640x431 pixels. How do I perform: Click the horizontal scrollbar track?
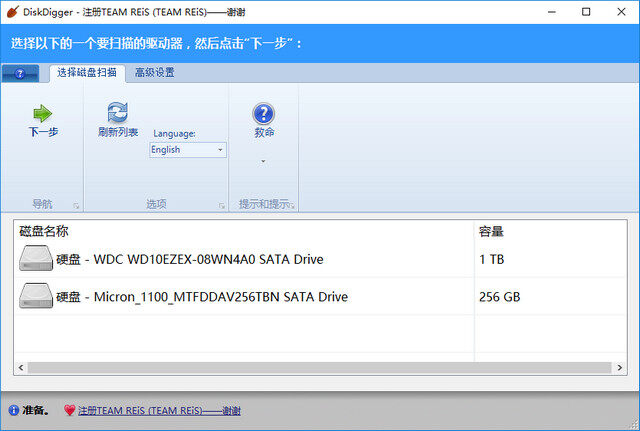pos(320,367)
